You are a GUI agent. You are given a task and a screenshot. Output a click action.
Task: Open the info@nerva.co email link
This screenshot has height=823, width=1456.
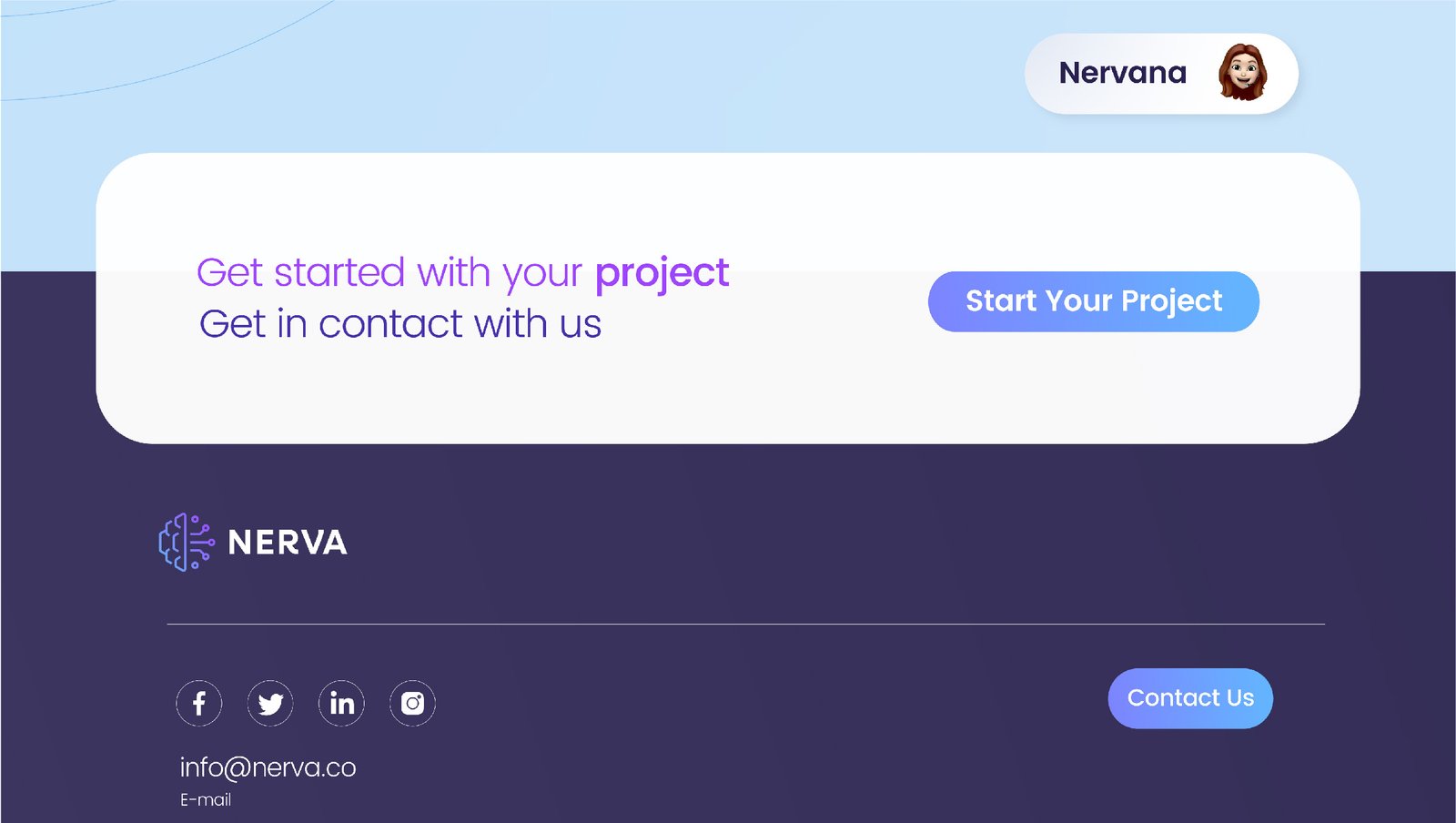(x=268, y=767)
